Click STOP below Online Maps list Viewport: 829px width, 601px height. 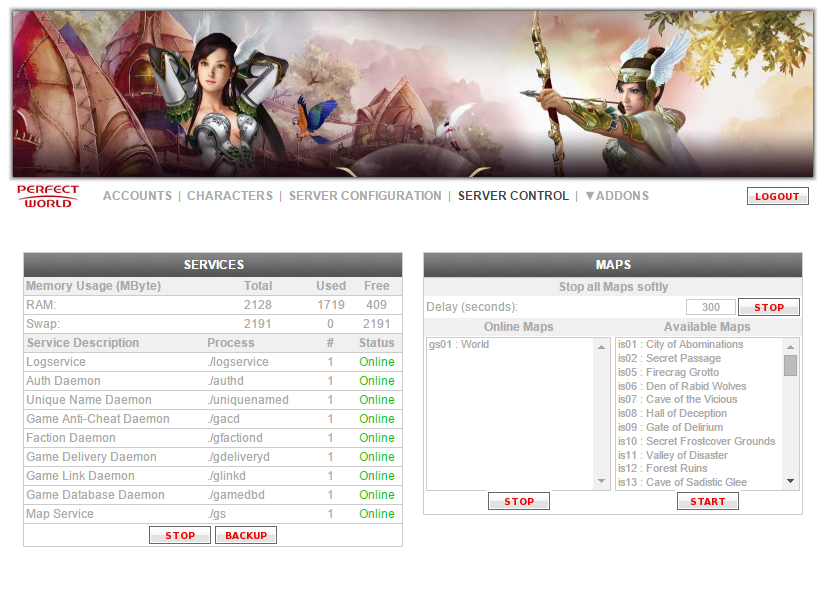519,501
